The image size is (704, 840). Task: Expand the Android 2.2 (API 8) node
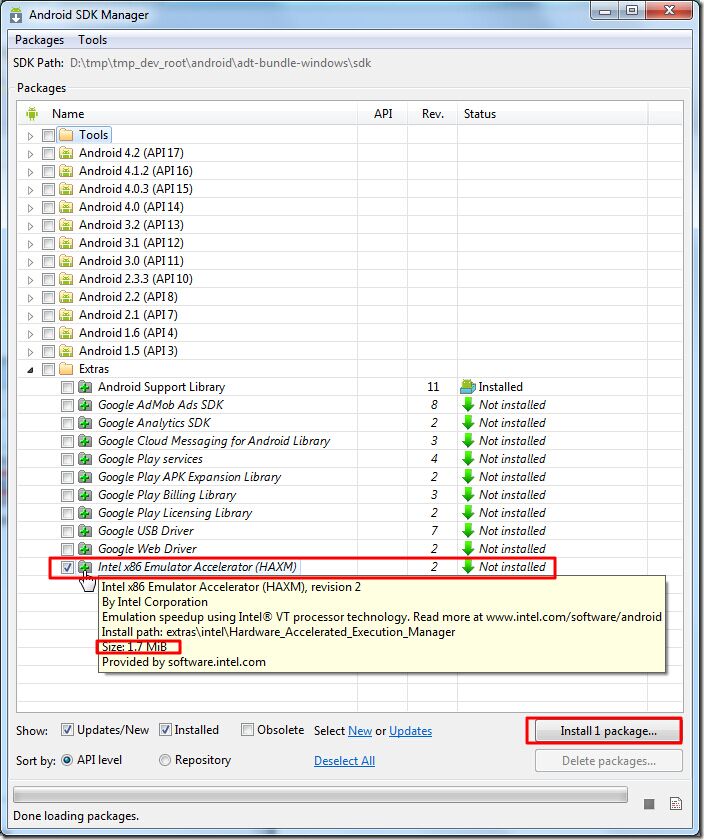[x=31, y=298]
